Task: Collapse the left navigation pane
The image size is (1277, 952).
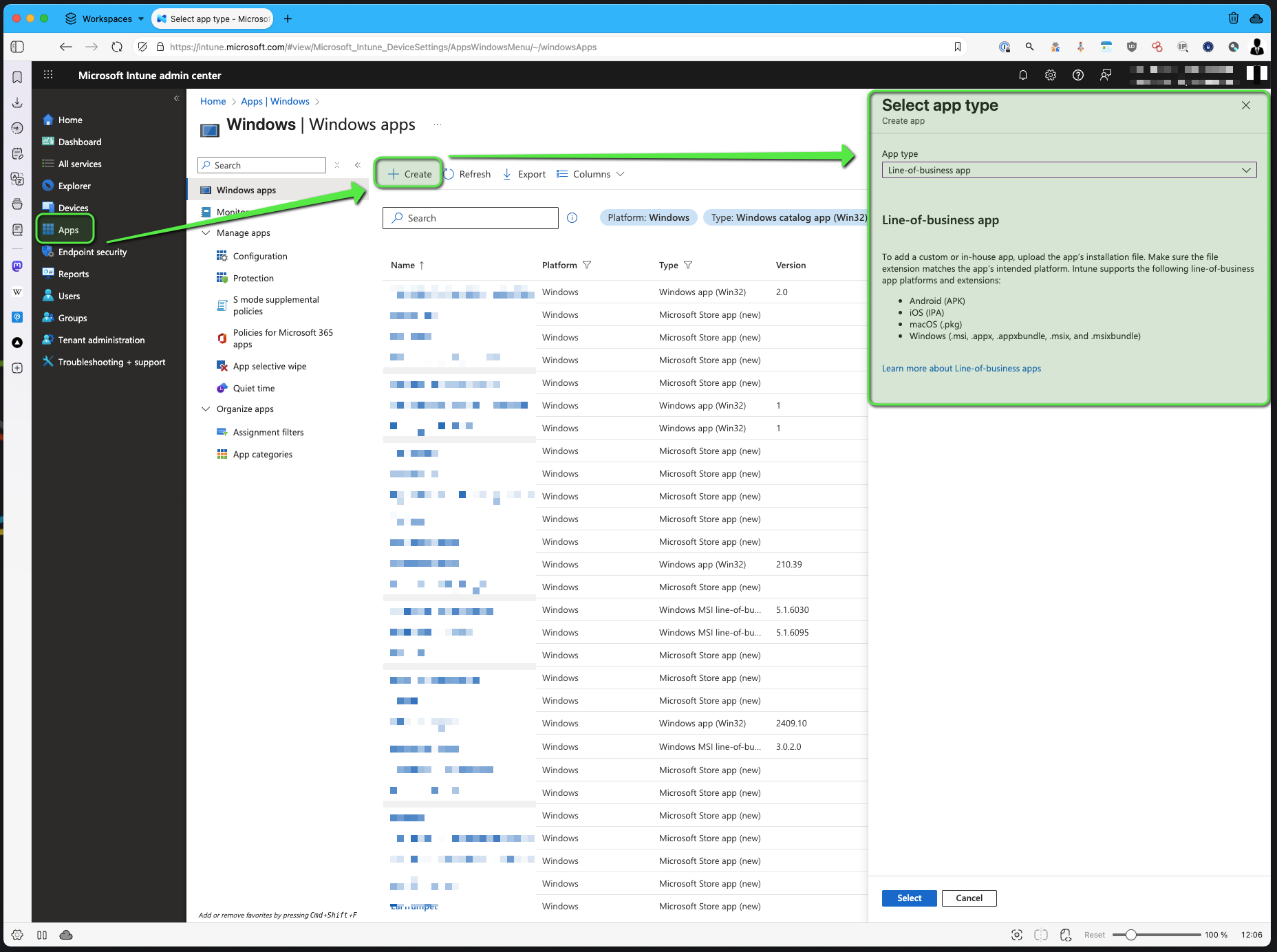Action: click(x=177, y=98)
